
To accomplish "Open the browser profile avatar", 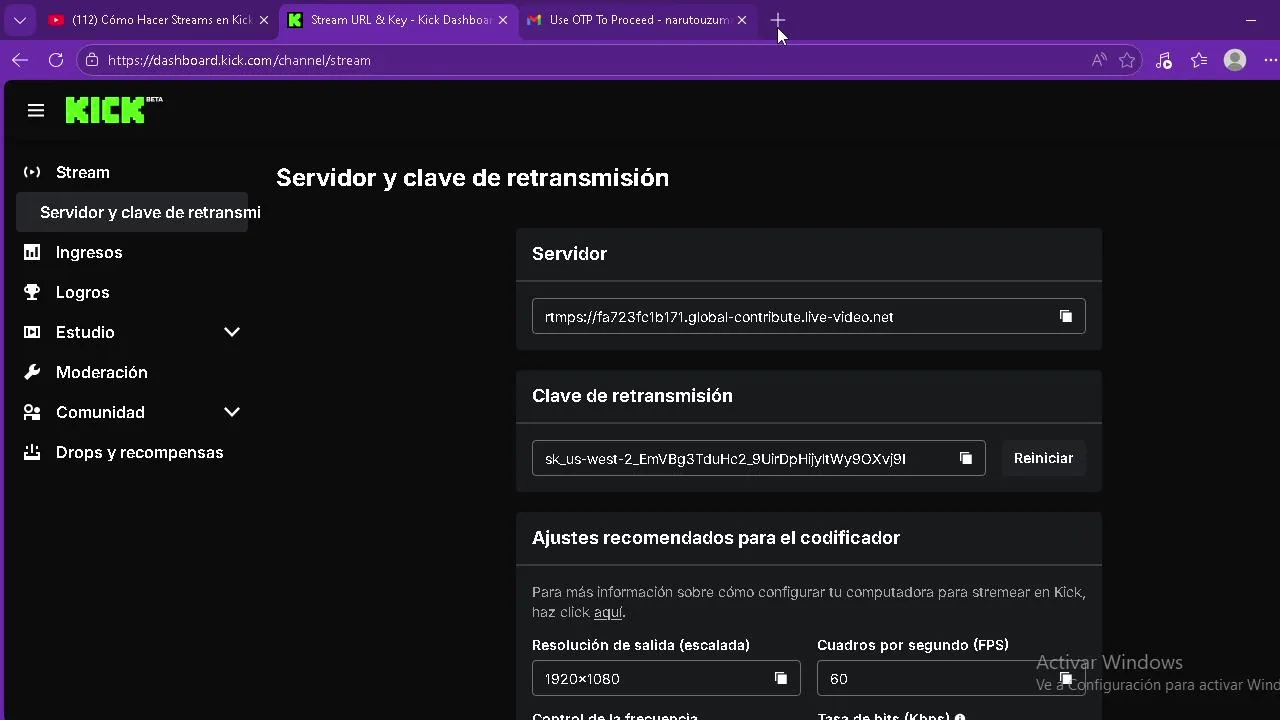I will (1235, 60).
